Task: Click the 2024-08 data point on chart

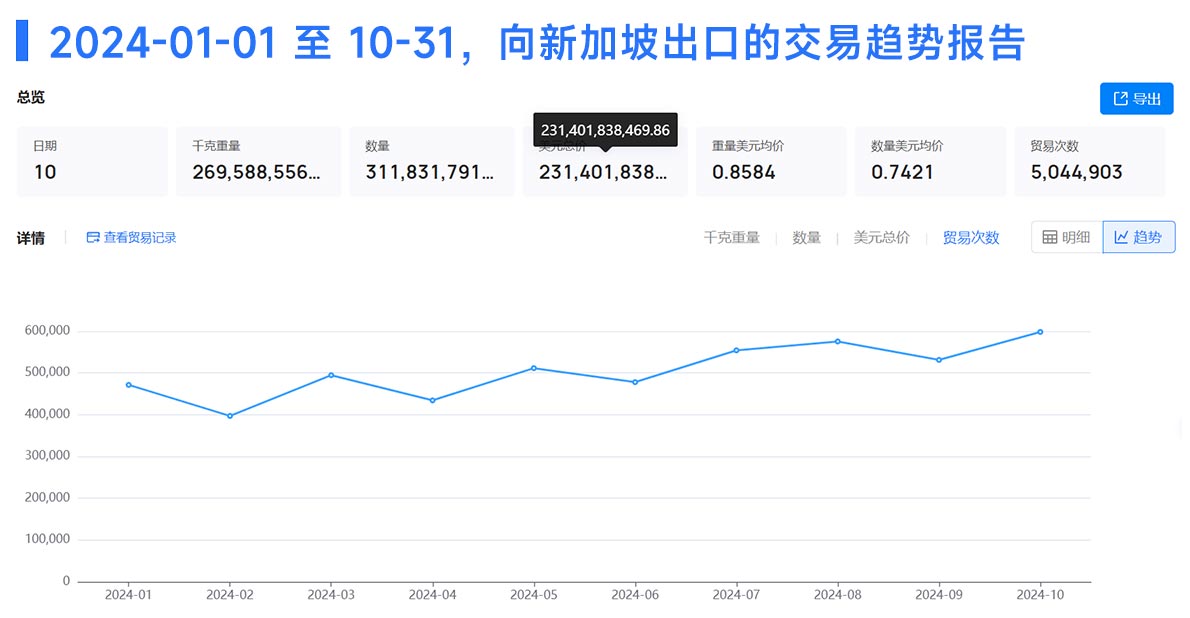Action: 838,342
